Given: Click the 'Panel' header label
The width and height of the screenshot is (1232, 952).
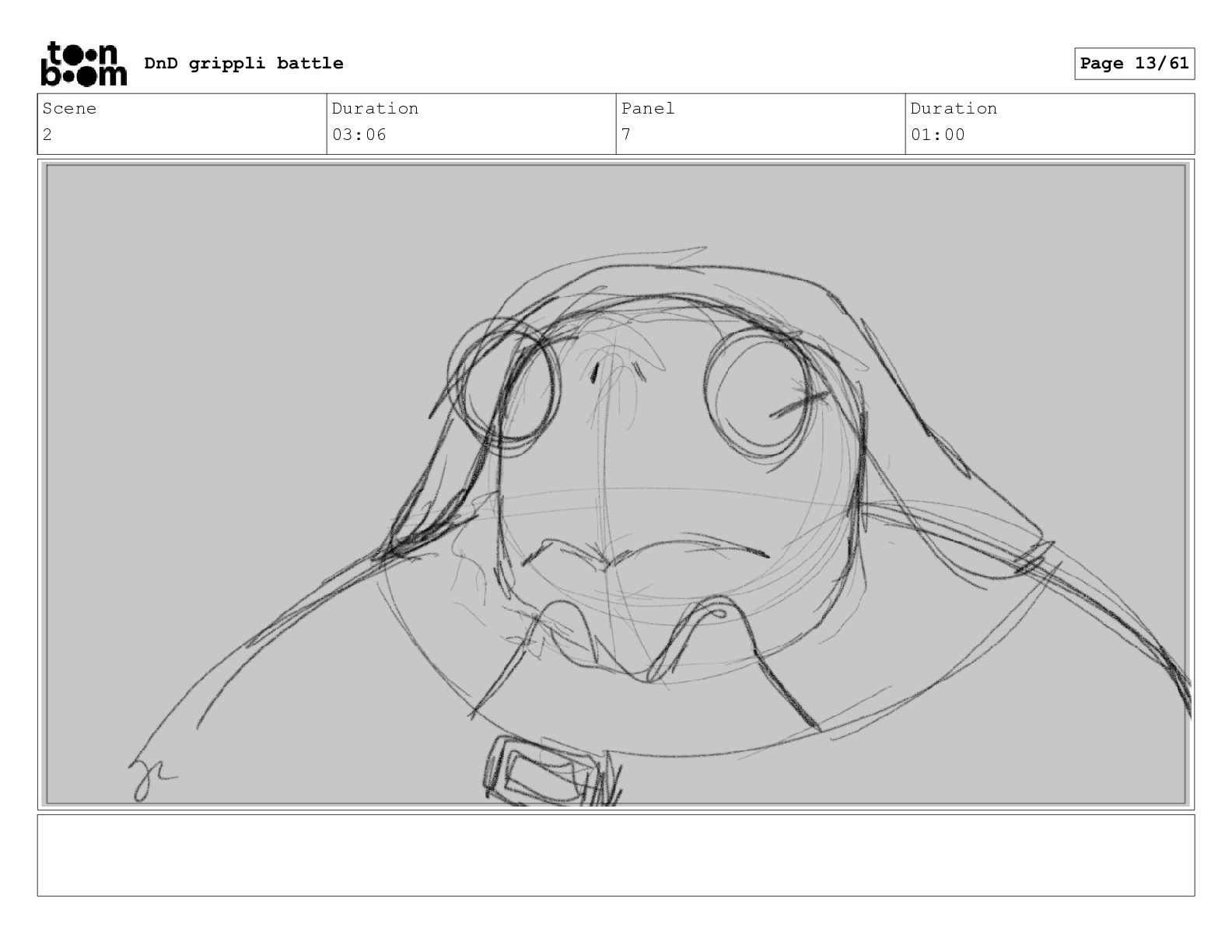Looking at the screenshot, I should [648, 108].
